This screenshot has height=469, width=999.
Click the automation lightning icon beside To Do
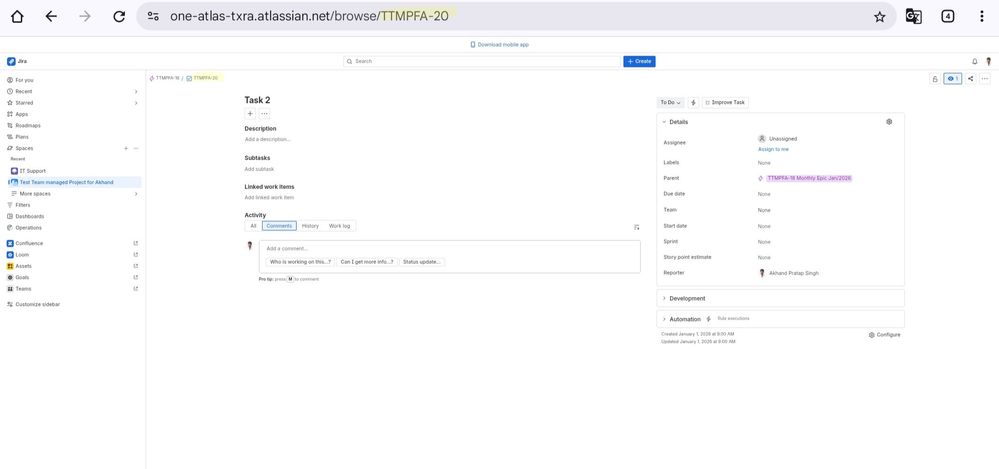click(x=693, y=102)
